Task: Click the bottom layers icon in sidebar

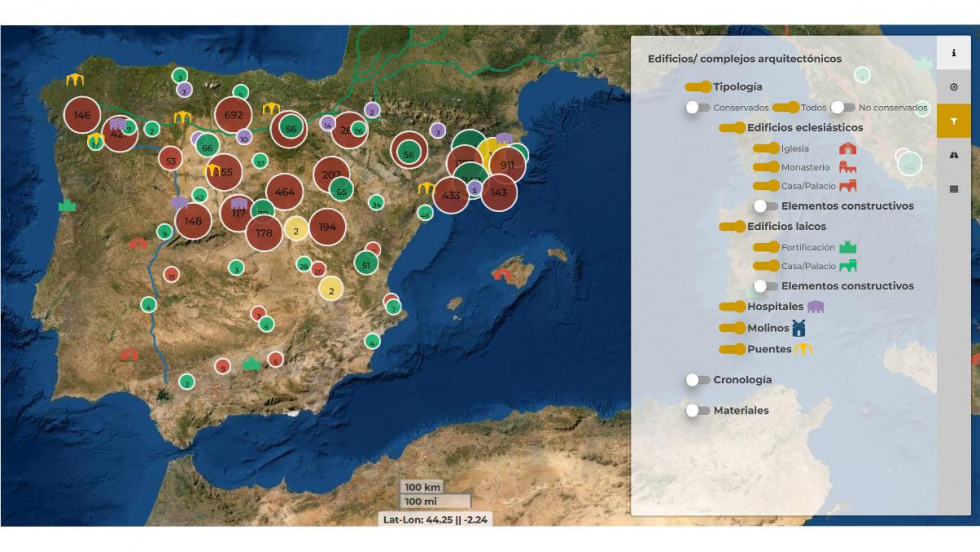Action: tap(953, 188)
